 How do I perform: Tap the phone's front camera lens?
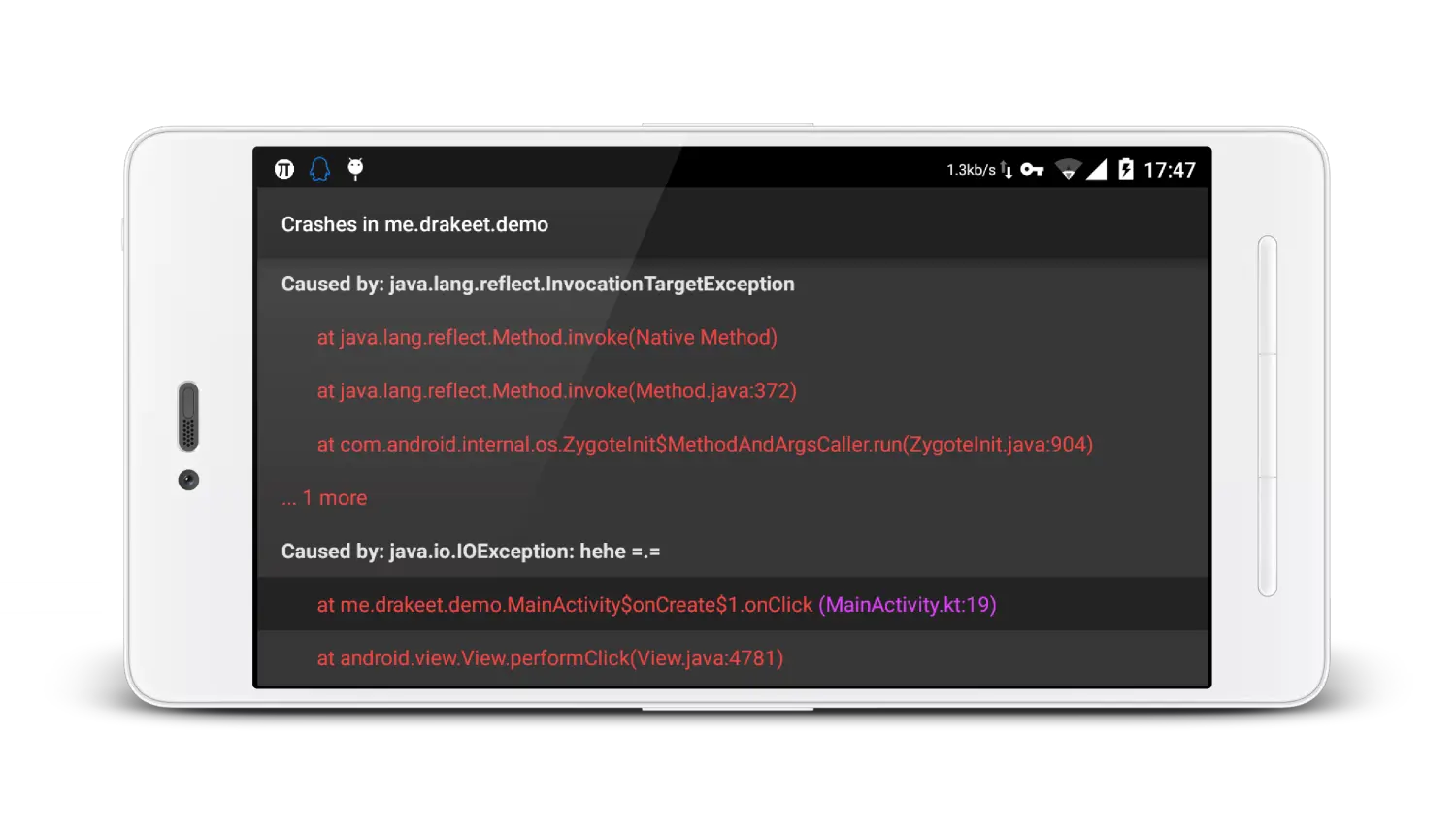(x=188, y=480)
